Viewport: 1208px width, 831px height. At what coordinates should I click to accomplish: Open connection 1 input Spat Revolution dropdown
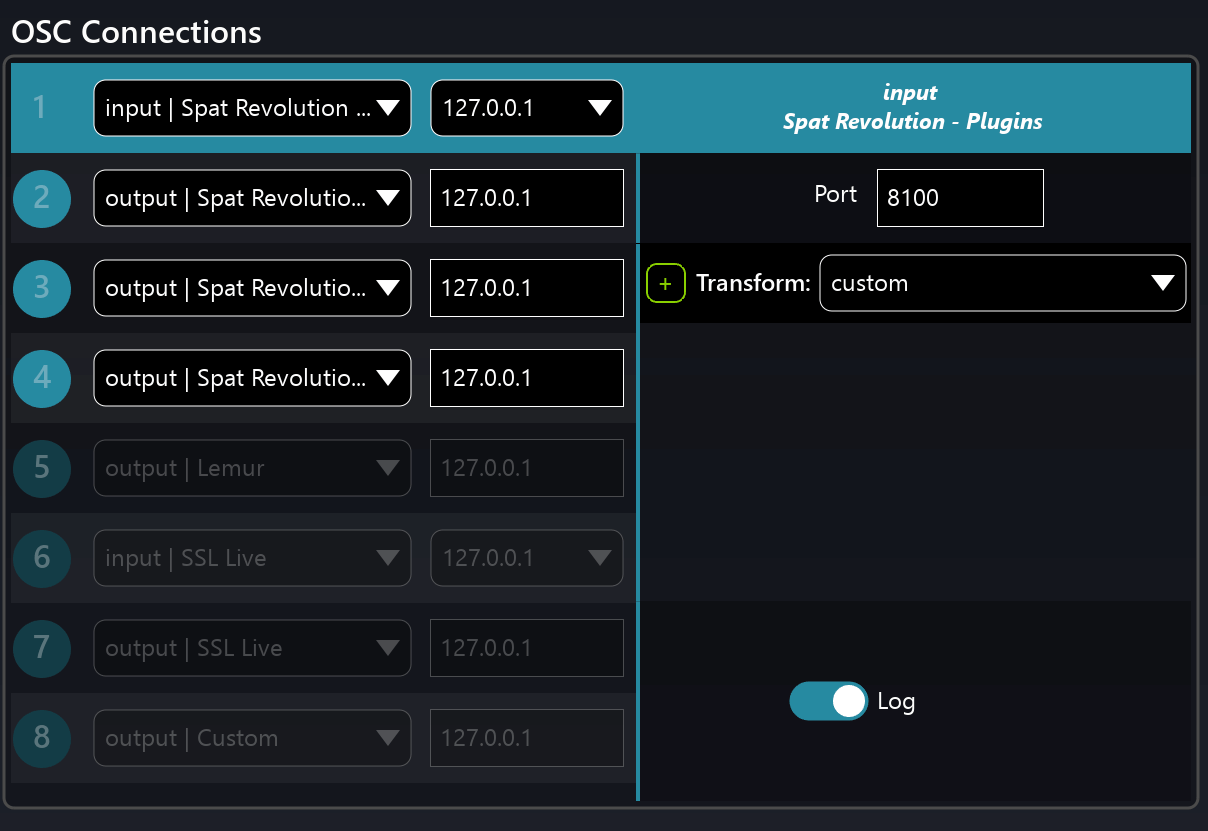coord(252,108)
